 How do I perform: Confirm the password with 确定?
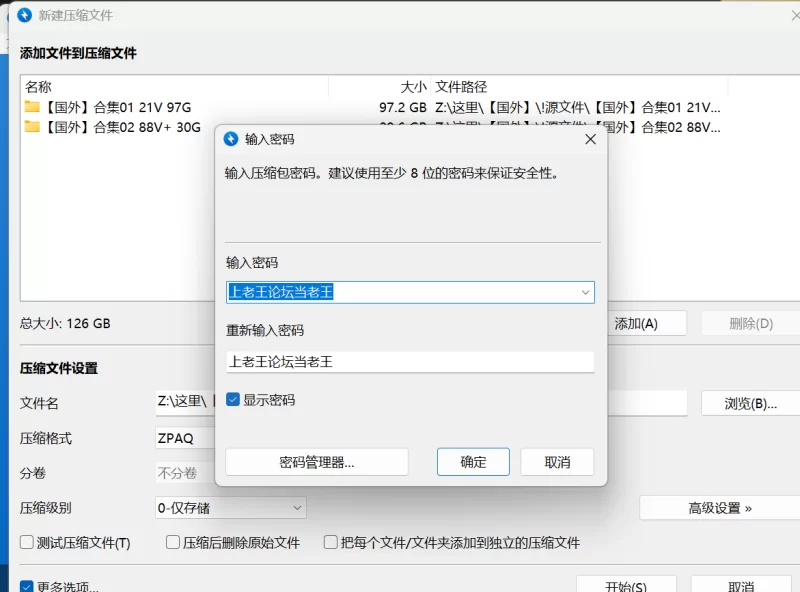(473, 462)
